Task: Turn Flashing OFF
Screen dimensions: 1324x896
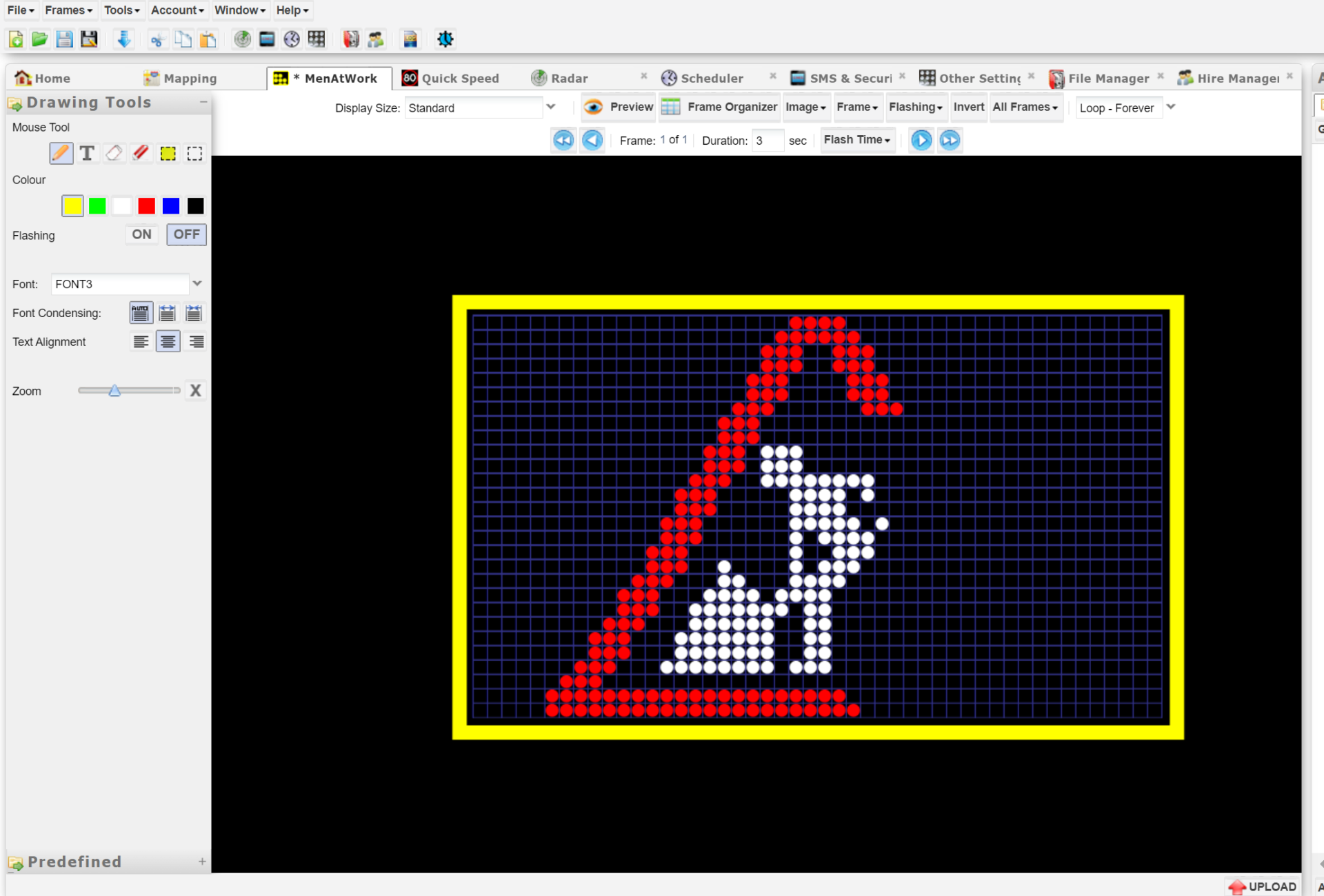Action: click(x=186, y=234)
